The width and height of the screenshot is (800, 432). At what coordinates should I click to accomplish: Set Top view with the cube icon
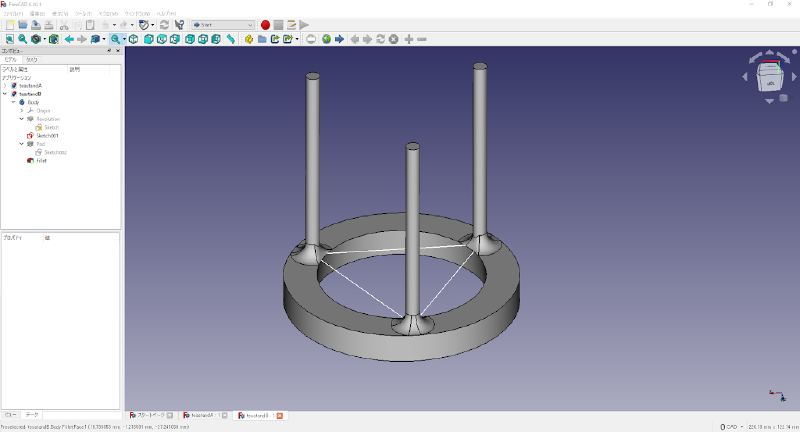click(162, 39)
